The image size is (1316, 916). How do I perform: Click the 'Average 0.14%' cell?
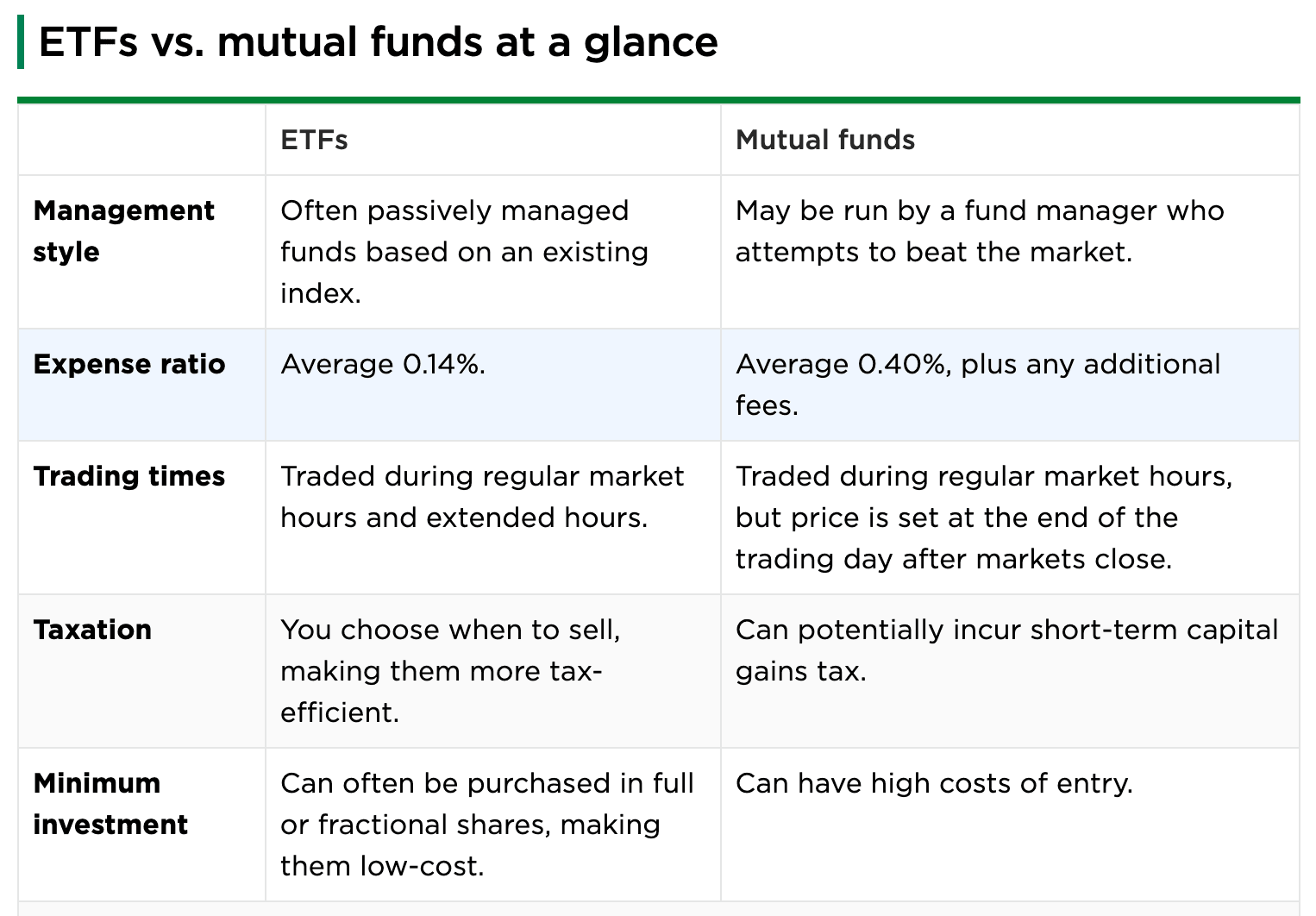[x=383, y=364]
